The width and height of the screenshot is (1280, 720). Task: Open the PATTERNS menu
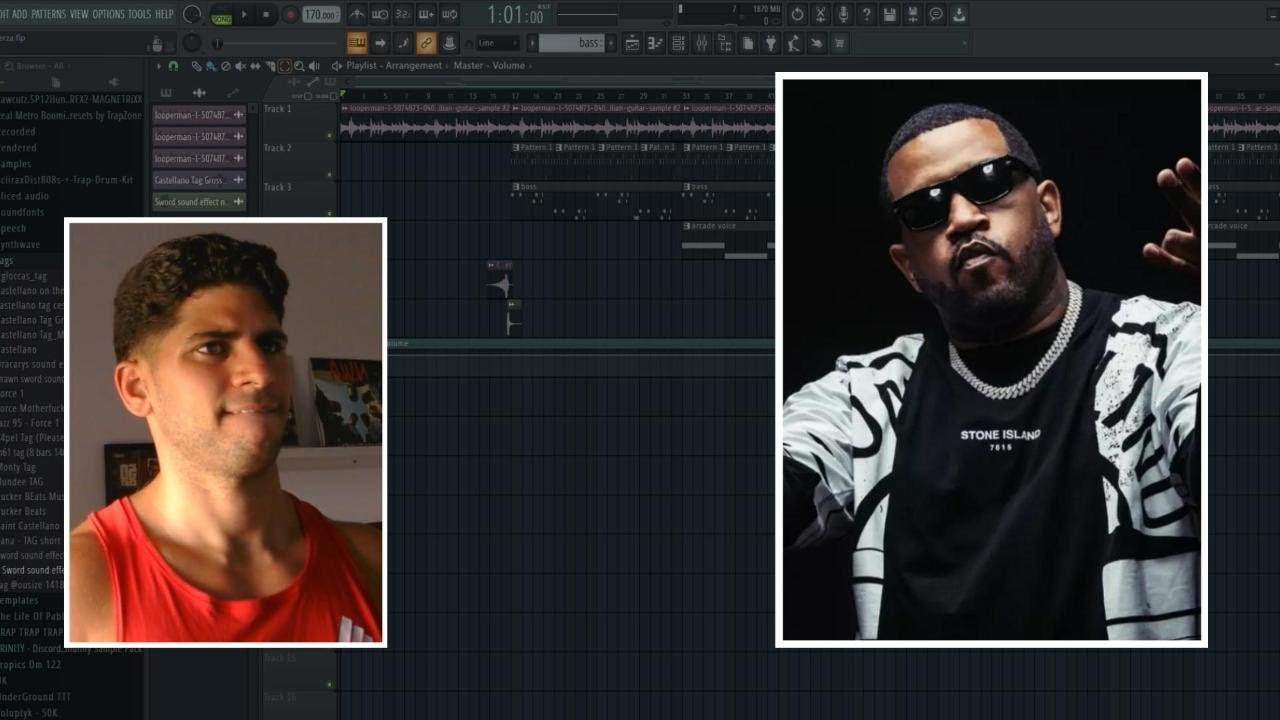48,14
